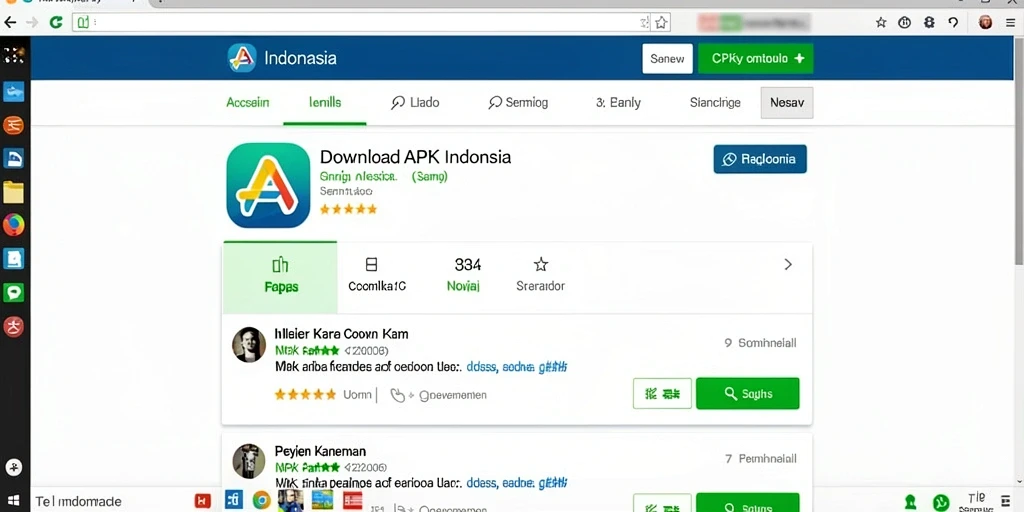Click the page vertical scrollbar

(x=1019, y=150)
